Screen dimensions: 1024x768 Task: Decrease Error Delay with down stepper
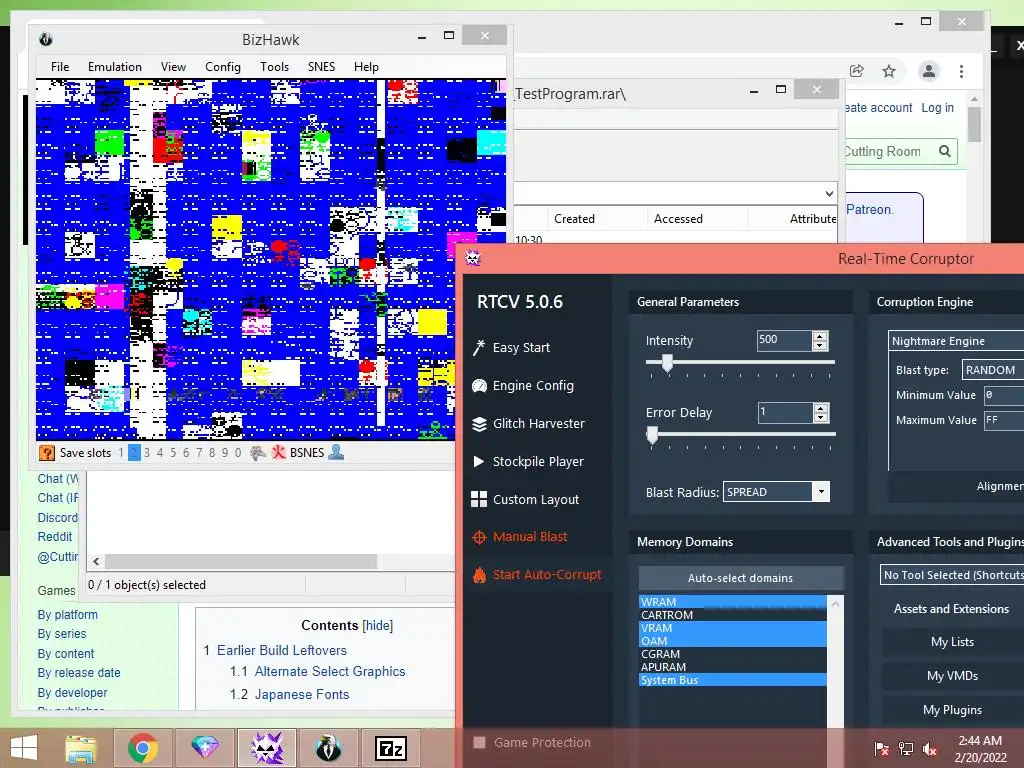(x=820, y=417)
